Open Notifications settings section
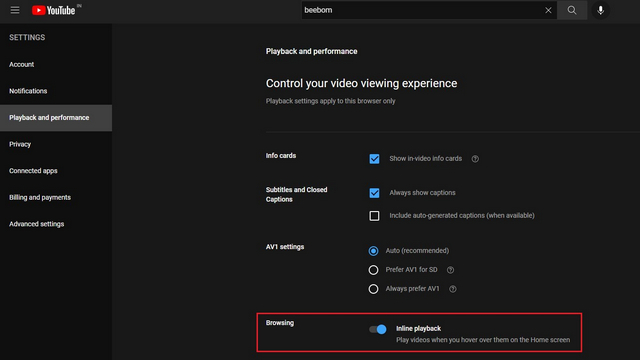640x360 pixels. 56,91
